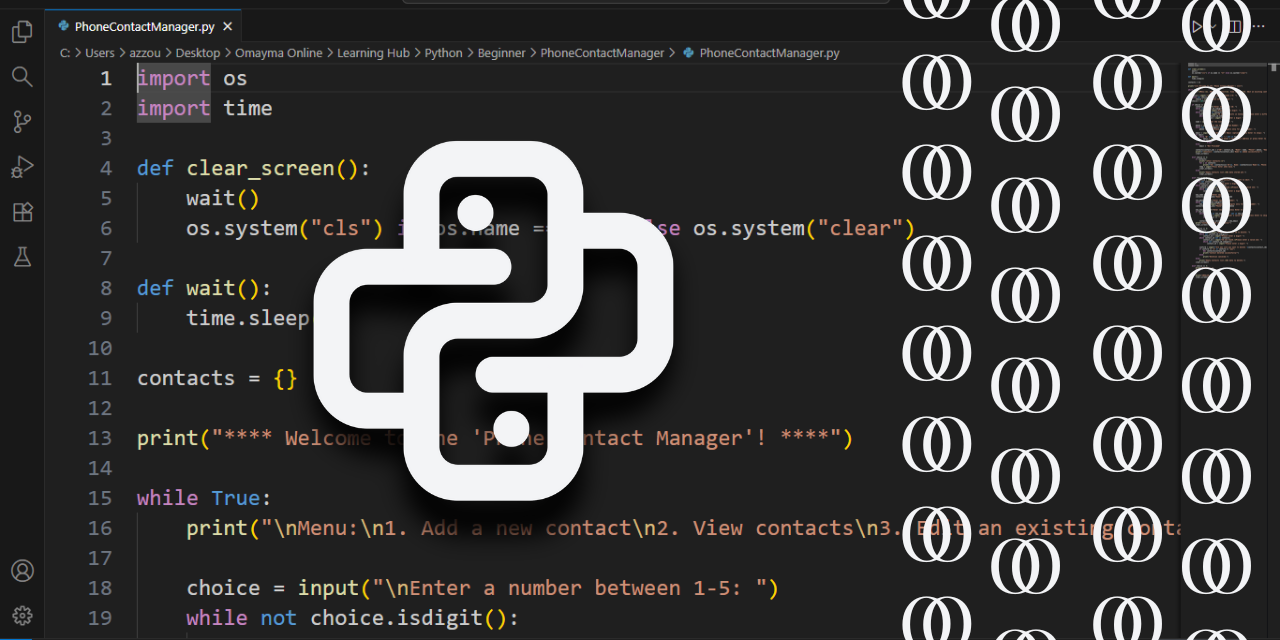Image resolution: width=1280 pixels, height=640 pixels.
Task: Click the 'Enter a number between 1-5' string
Action: point(576,588)
